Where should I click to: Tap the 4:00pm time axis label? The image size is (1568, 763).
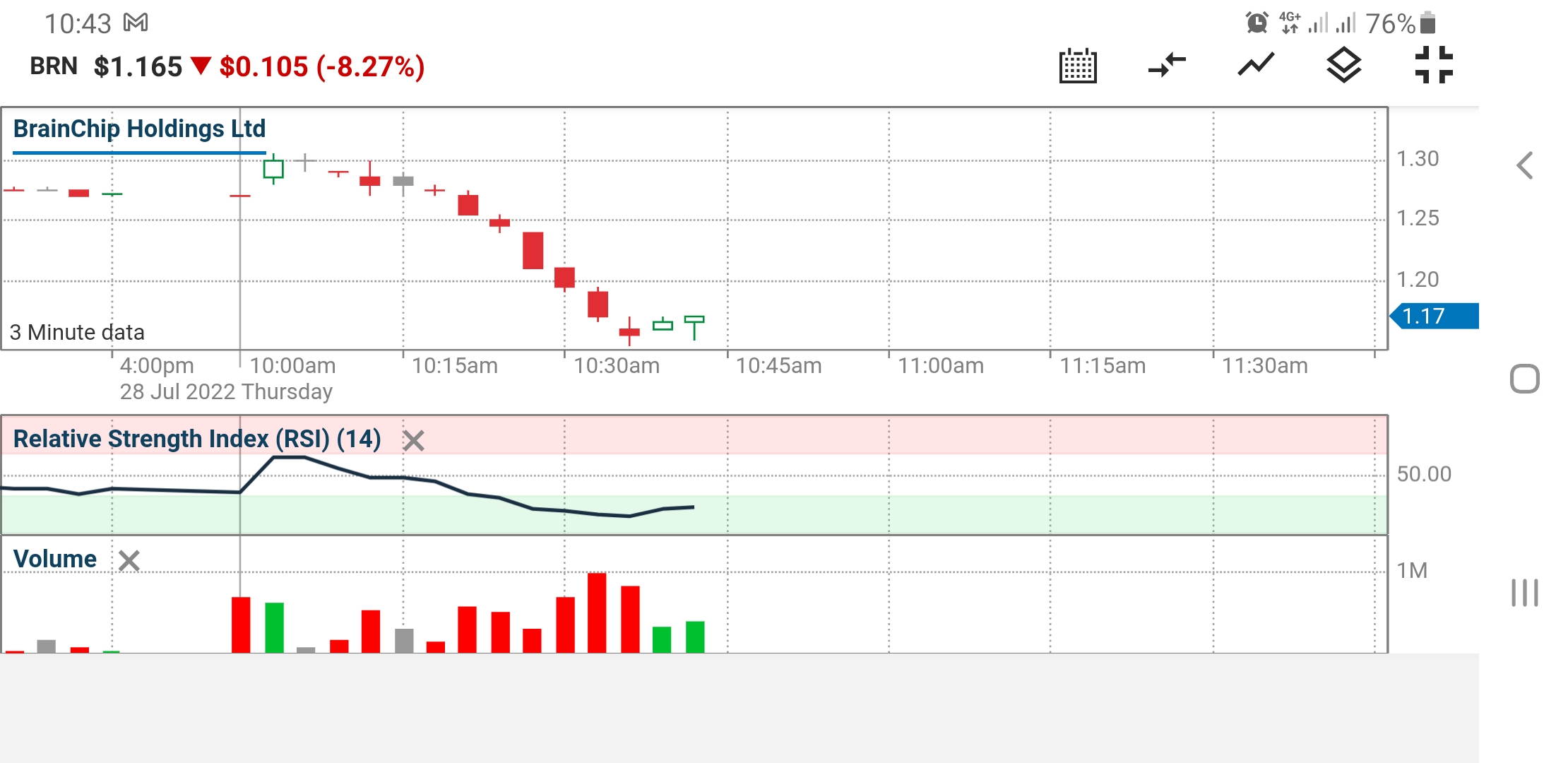click(157, 366)
